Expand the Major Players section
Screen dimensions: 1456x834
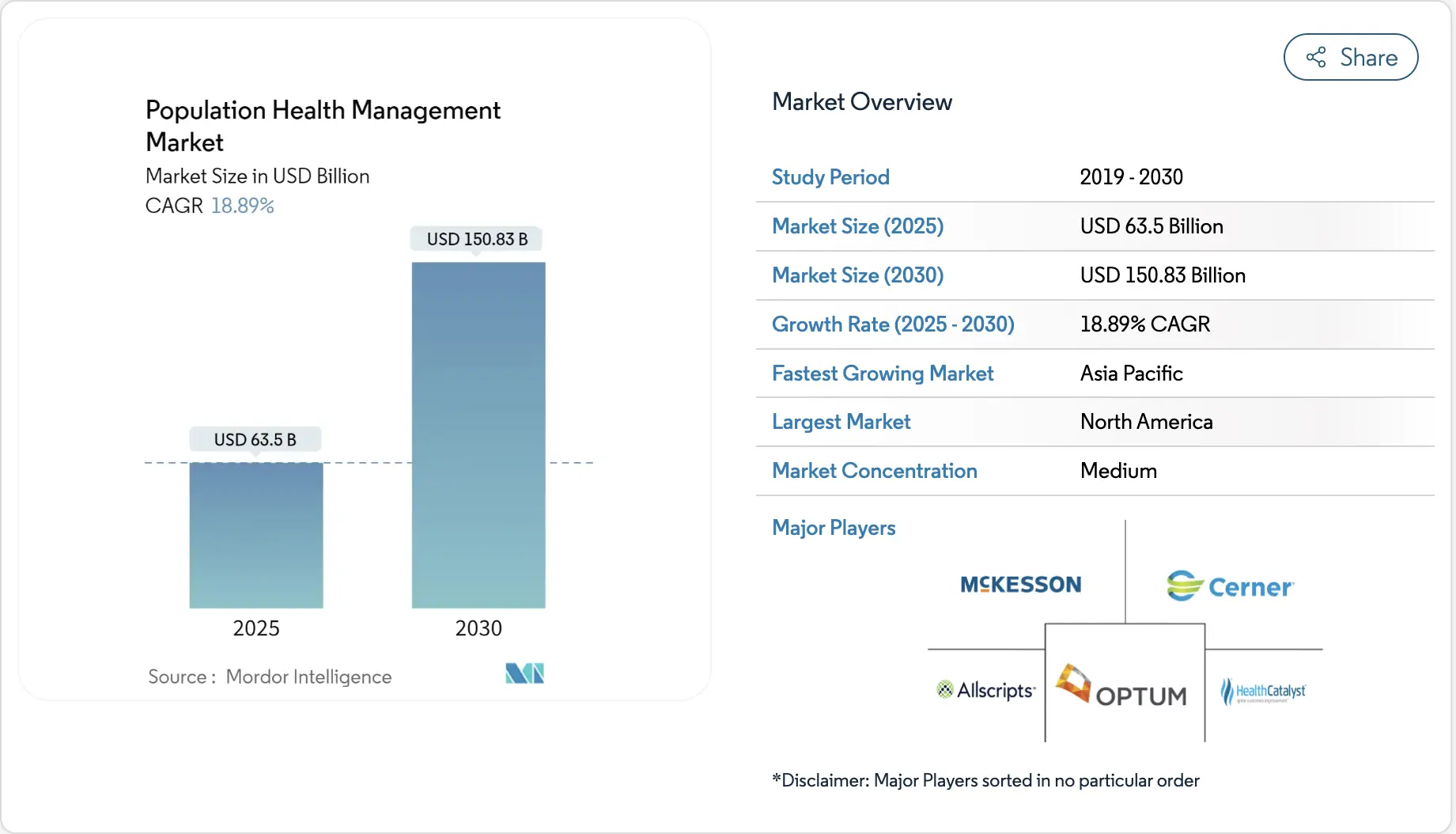[x=834, y=528]
